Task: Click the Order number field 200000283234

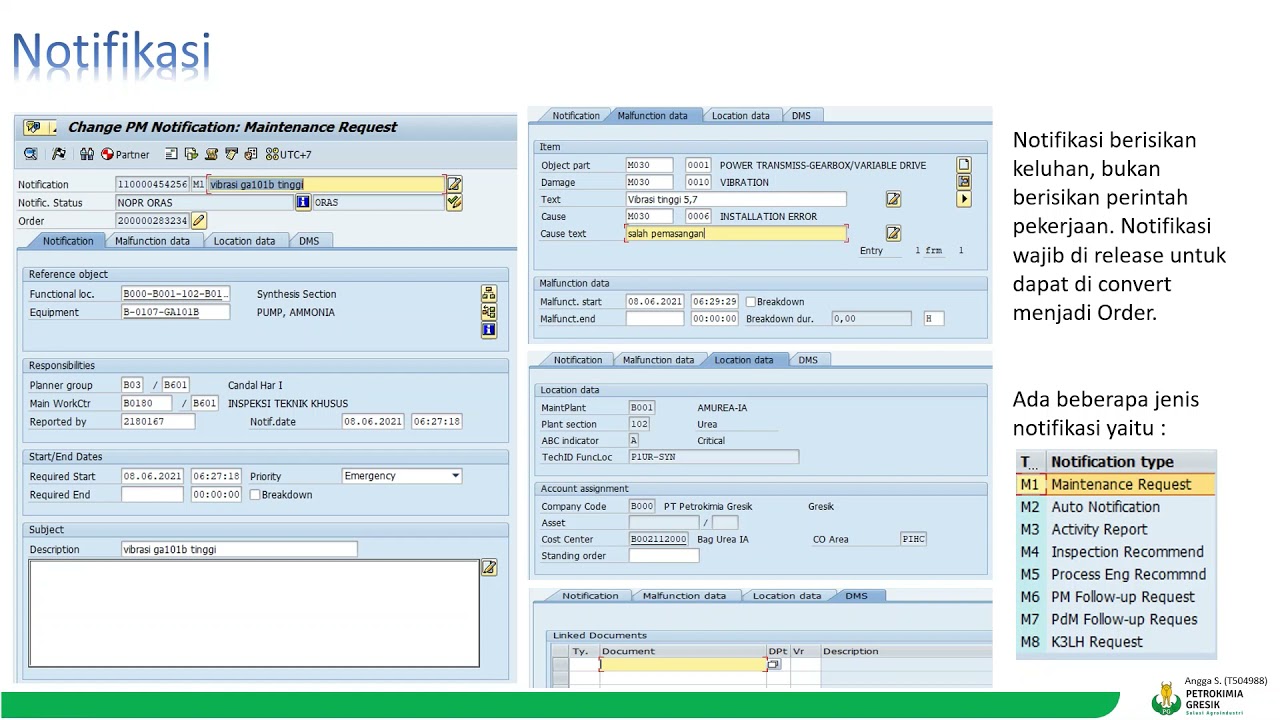Action: click(x=152, y=220)
